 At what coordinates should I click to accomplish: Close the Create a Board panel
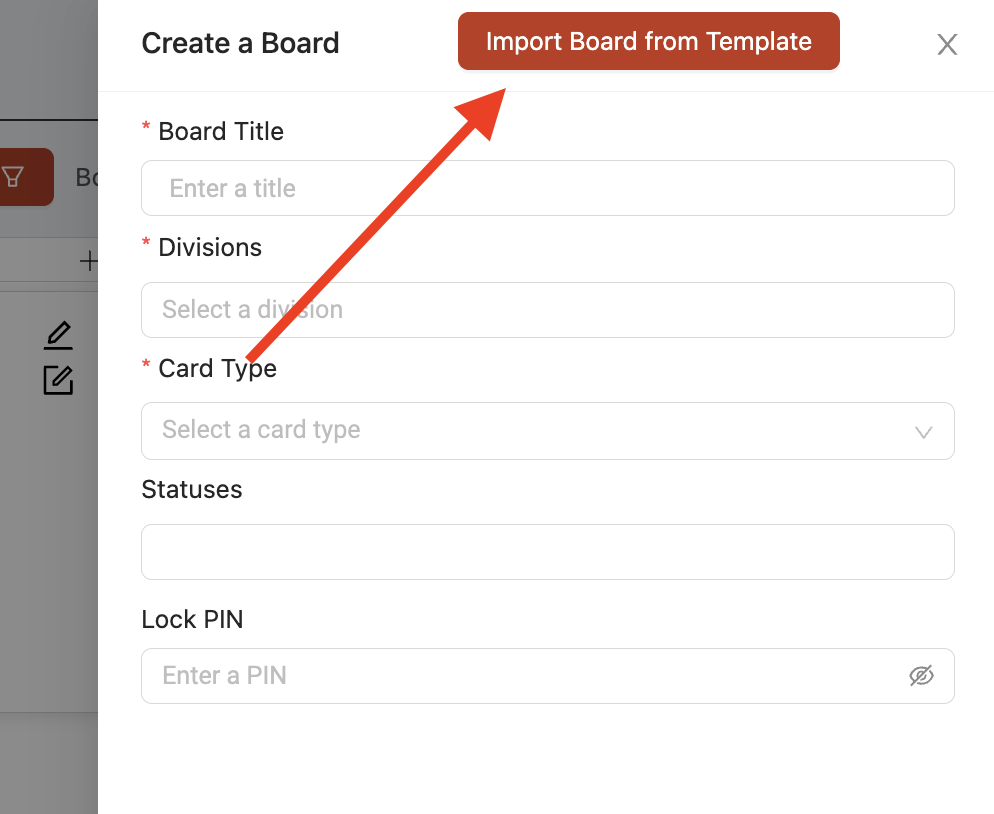pos(947,44)
